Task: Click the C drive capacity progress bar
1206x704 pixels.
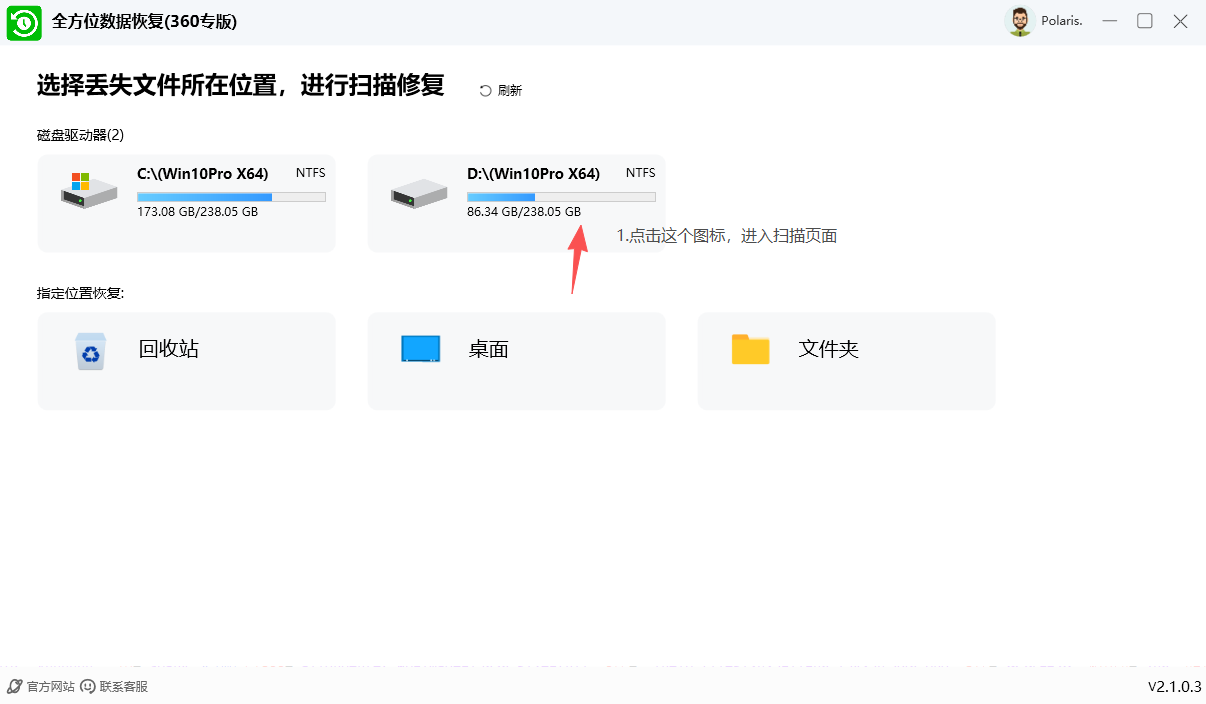Action: click(231, 196)
